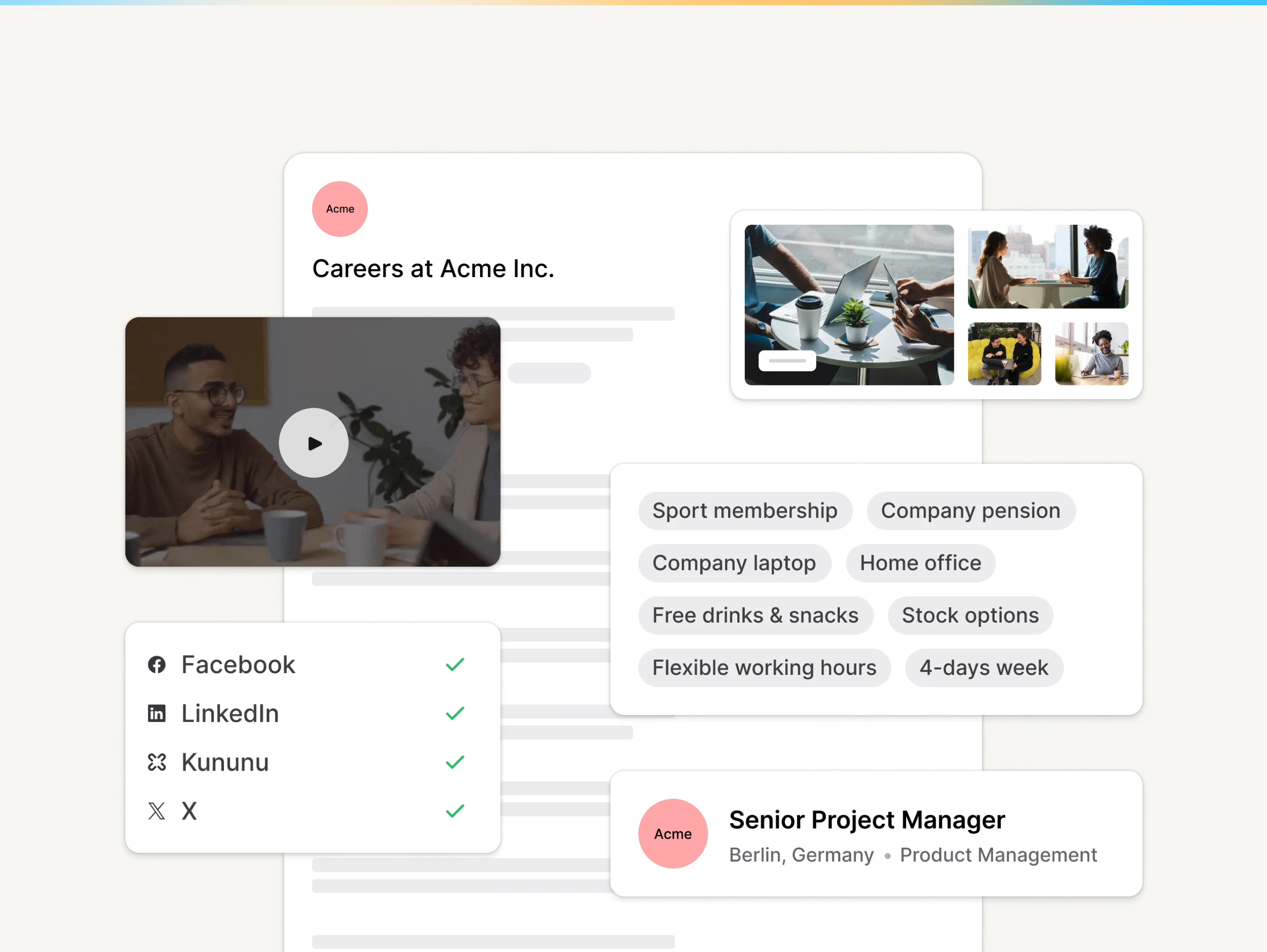Click the white progress indicator on the gallery photo
Screen dimensions: 1267x952
pyautogui.click(x=787, y=360)
